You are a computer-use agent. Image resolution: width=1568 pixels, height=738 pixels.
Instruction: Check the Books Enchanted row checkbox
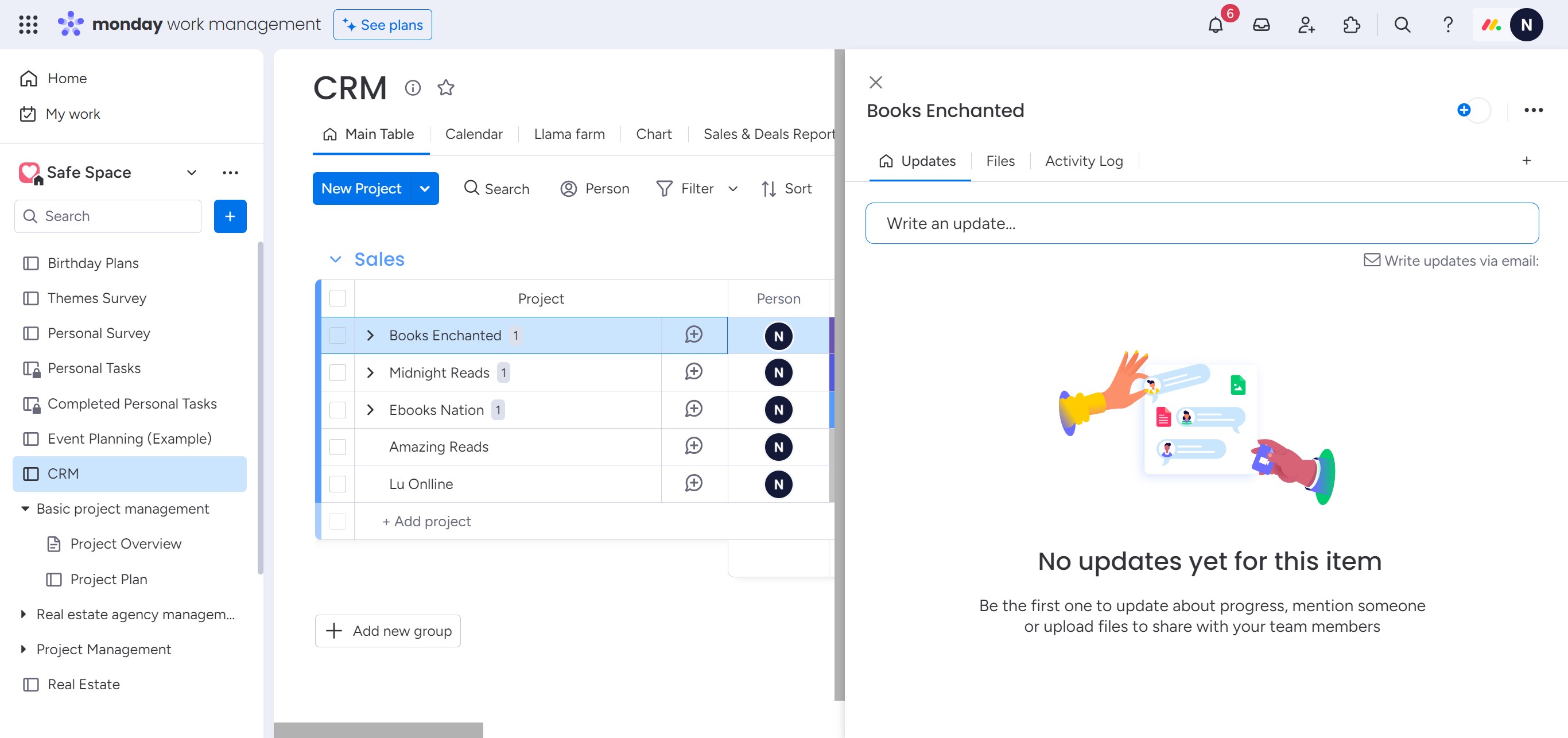[337, 335]
